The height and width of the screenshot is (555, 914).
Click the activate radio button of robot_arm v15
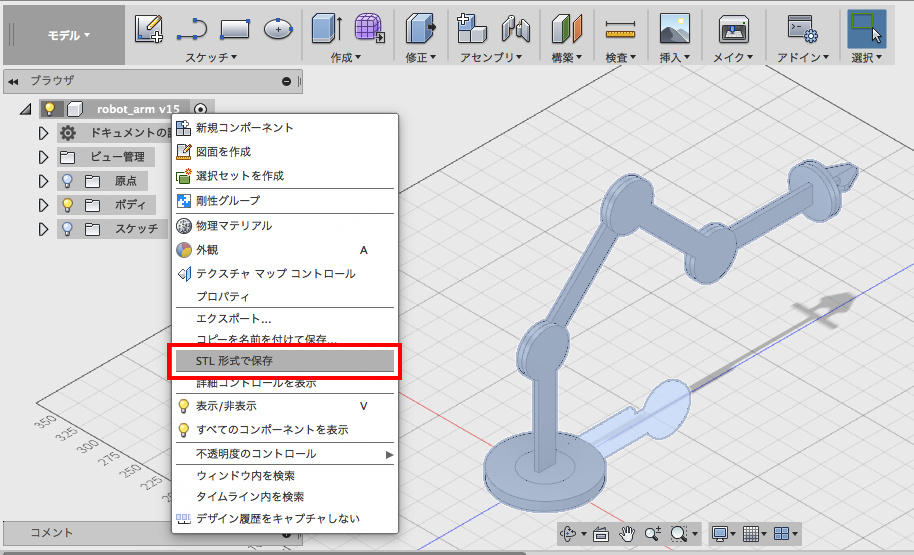pos(200,109)
